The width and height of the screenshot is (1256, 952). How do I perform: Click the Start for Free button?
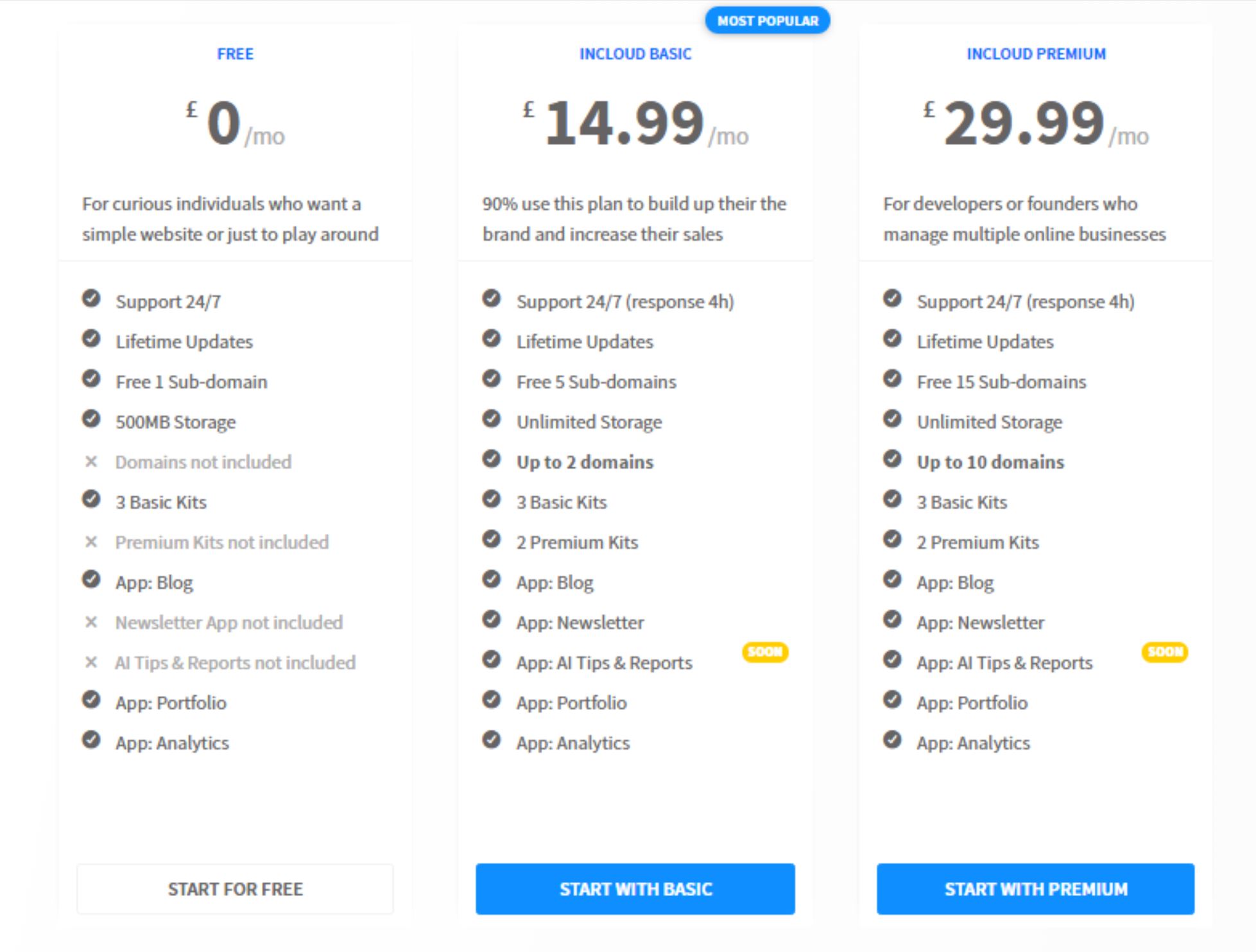[235, 889]
